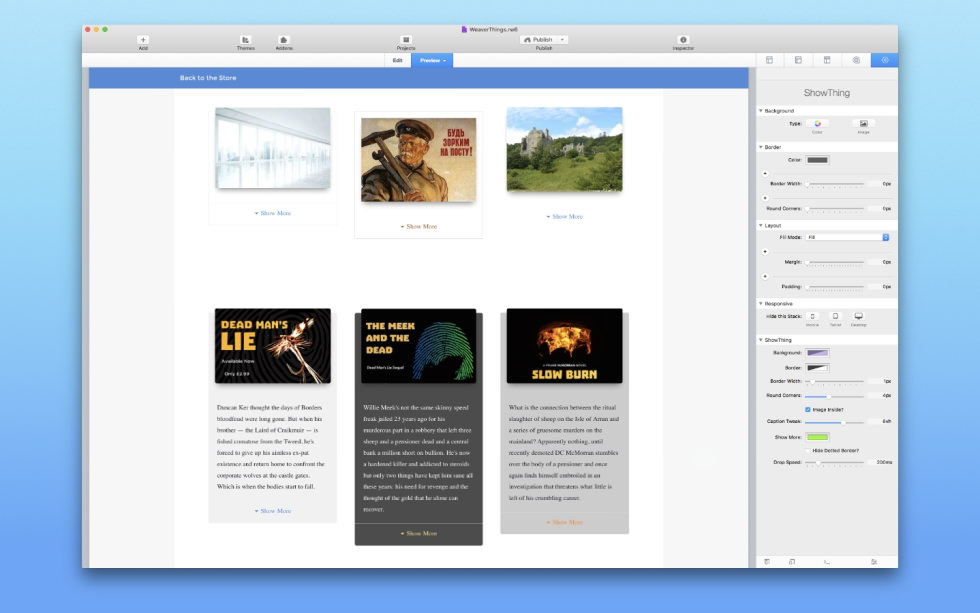The height and width of the screenshot is (613, 980).
Task: Choose Image background type icon
Action: click(x=863, y=124)
